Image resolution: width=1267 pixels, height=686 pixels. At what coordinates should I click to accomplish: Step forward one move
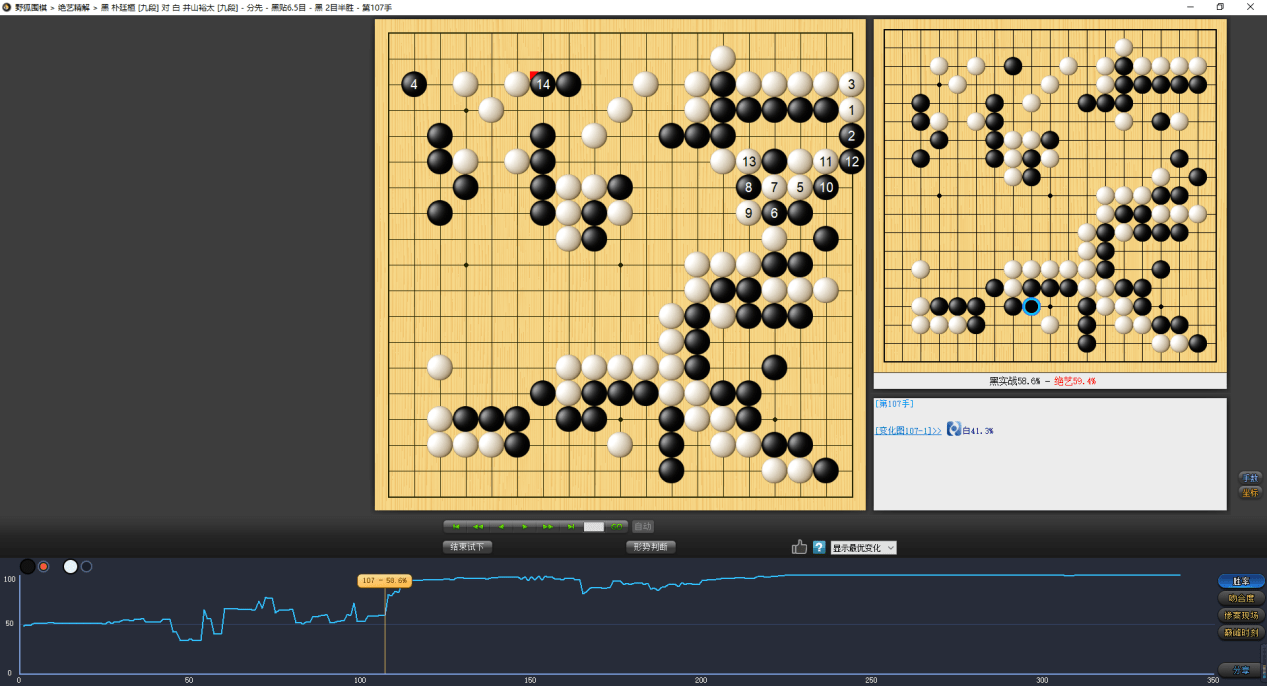point(524,526)
